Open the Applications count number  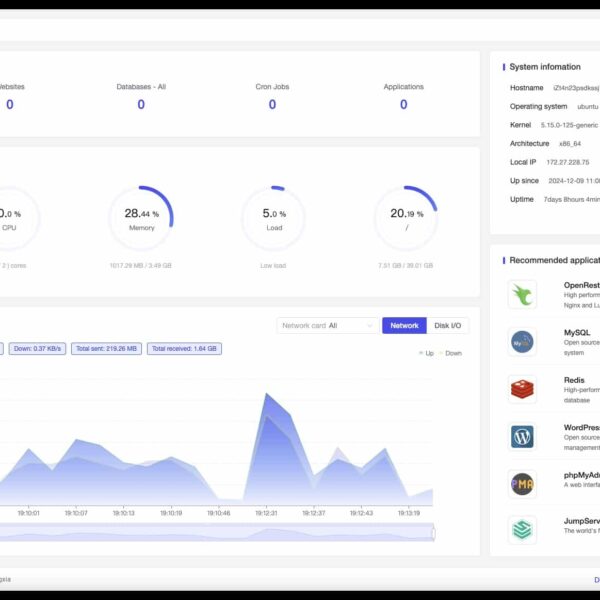404,104
